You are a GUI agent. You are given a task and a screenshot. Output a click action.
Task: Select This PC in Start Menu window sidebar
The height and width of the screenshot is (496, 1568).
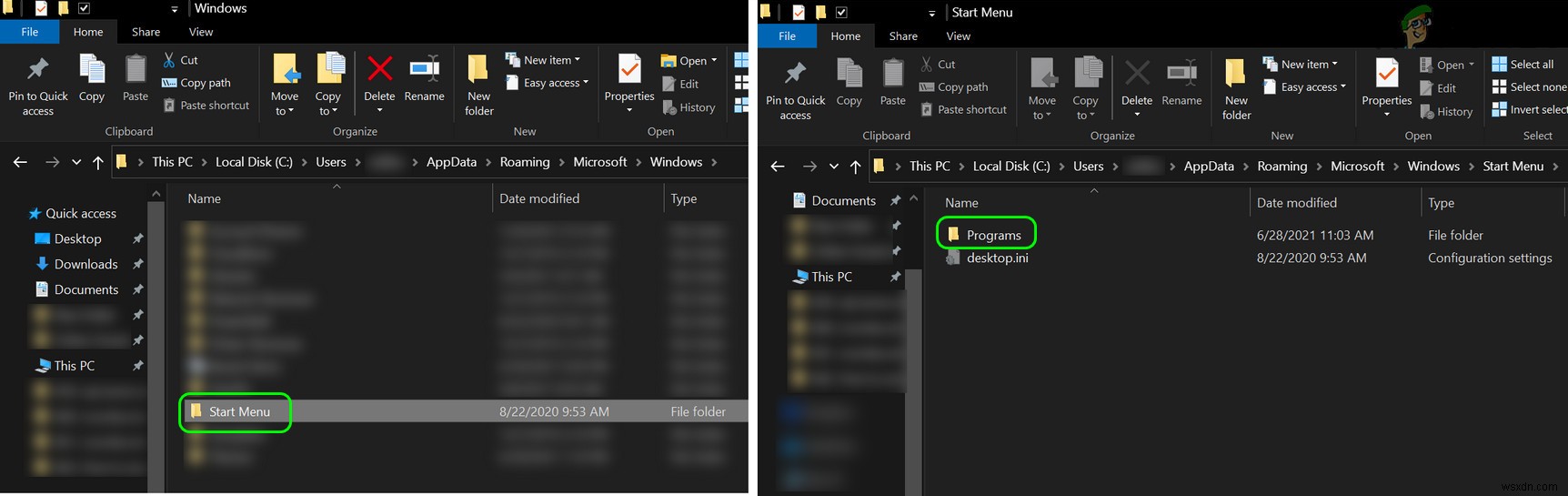pos(822,277)
